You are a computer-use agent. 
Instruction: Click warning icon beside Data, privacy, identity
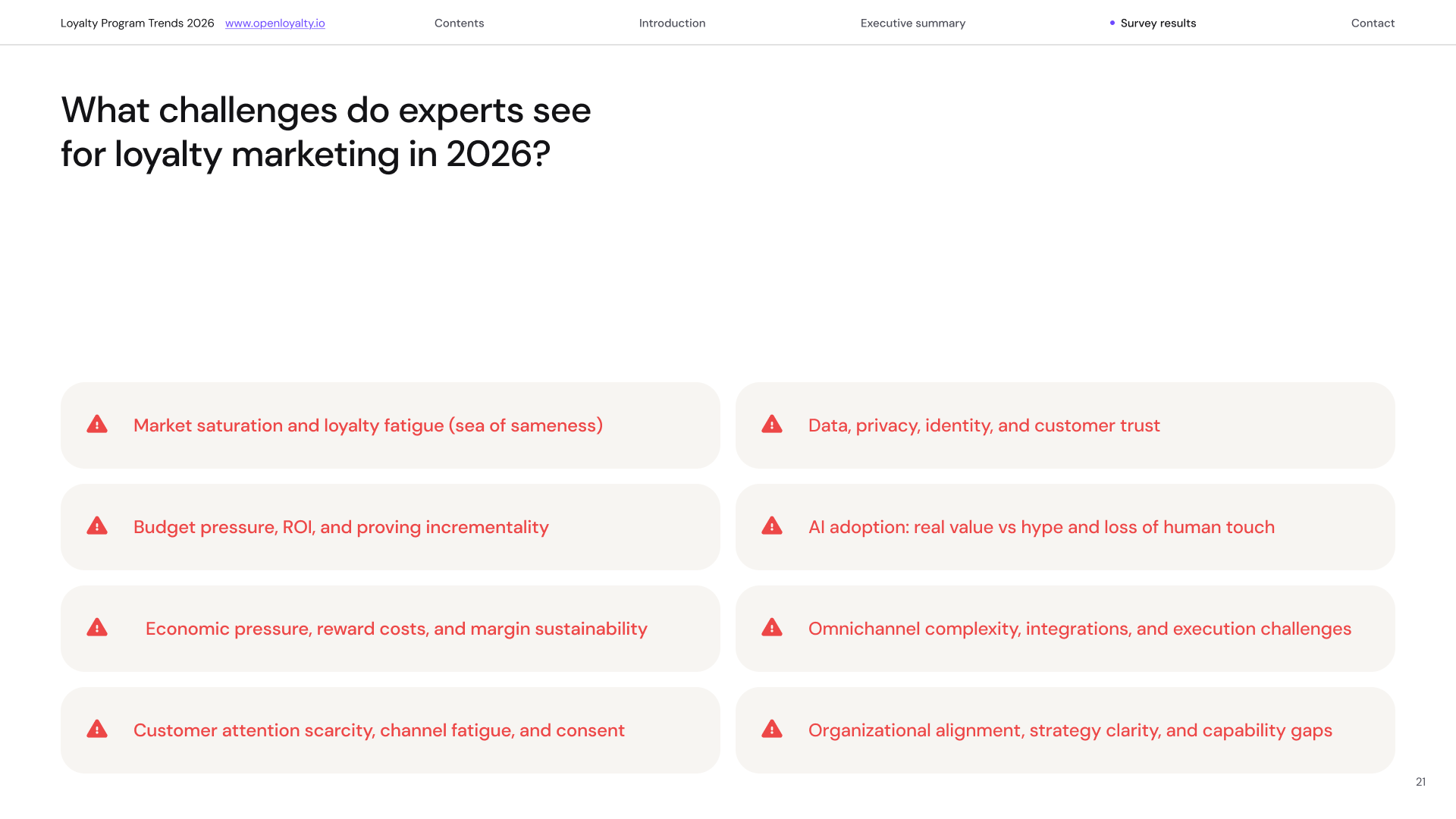[772, 425]
